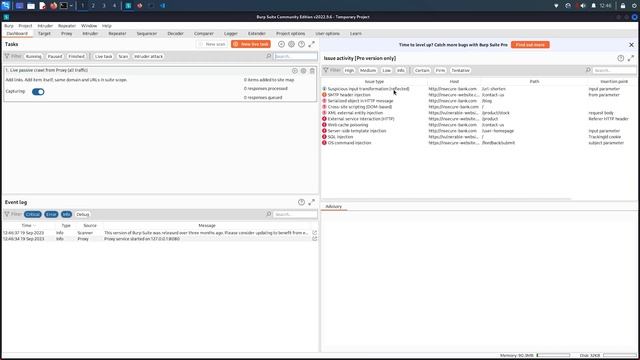
Task: Select the SQL injection issue row
Action: (478, 137)
